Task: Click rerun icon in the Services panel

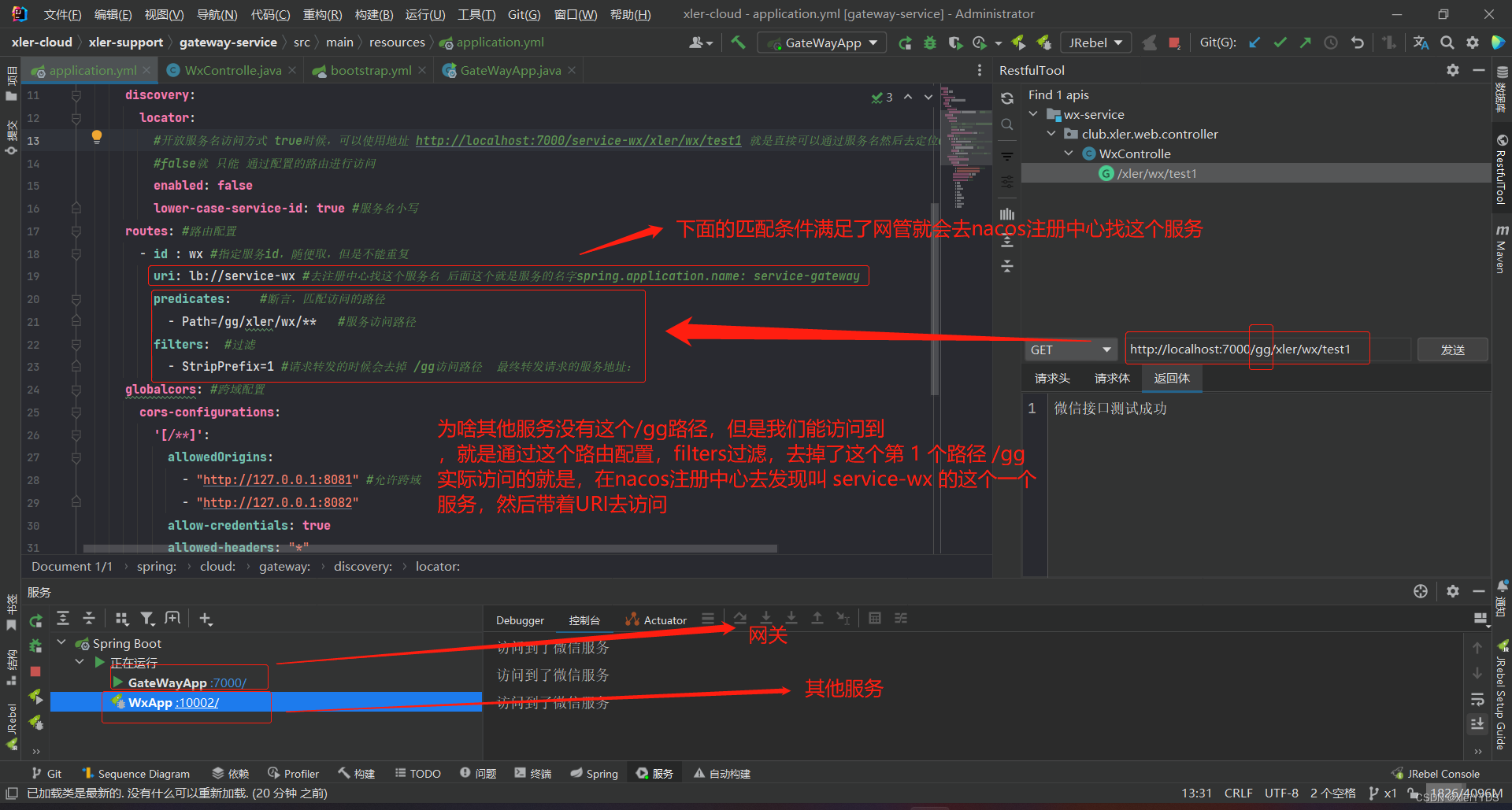Action: click(x=35, y=620)
